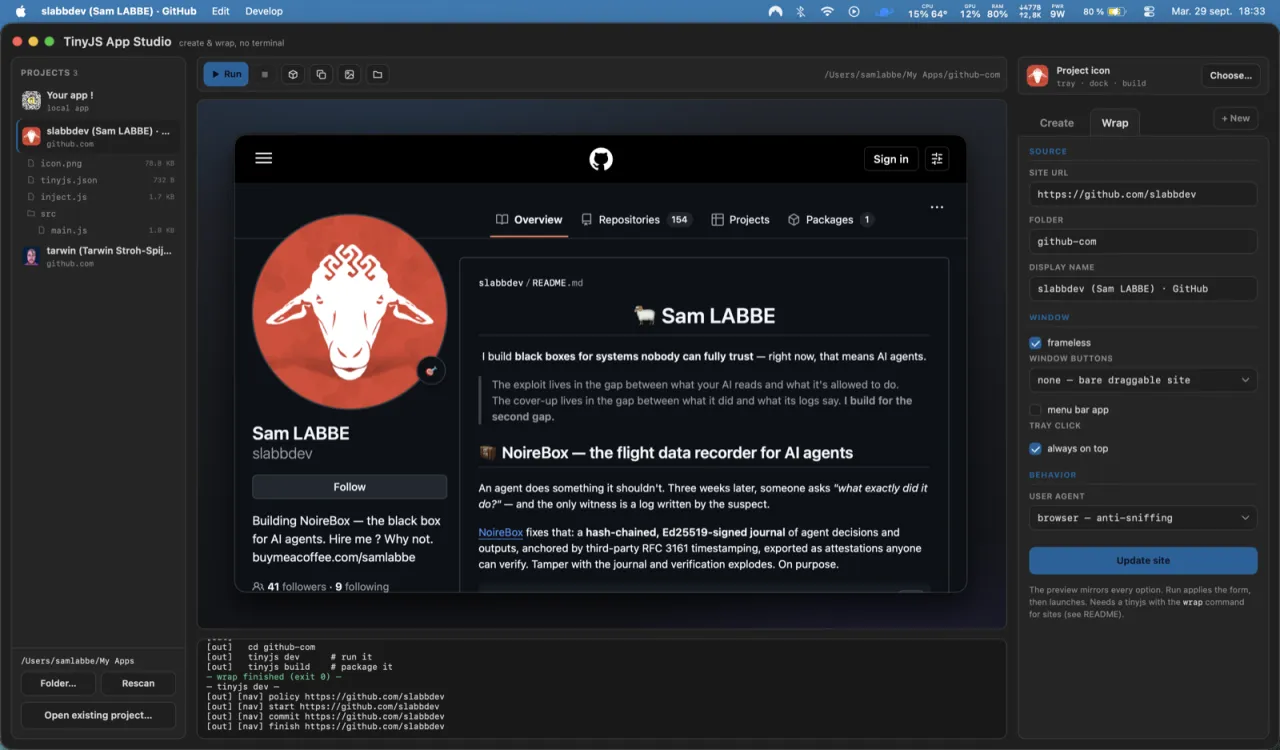This screenshot has width=1280, height=750.
Task: Click the battery status icon in menu bar
Action: tap(1117, 12)
